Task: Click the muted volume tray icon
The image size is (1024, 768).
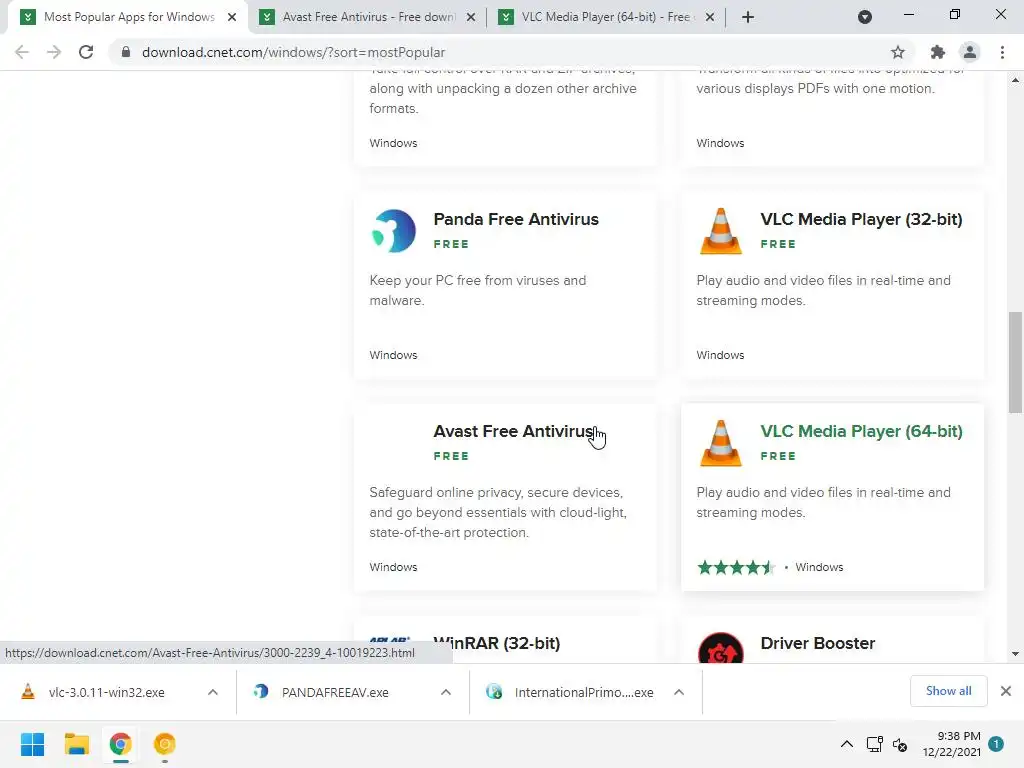Action: tap(901, 744)
